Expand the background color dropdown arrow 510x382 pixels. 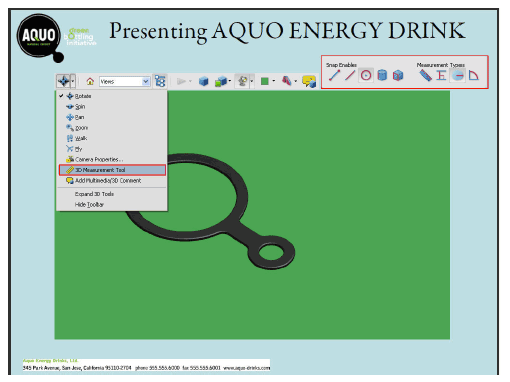click(274, 81)
